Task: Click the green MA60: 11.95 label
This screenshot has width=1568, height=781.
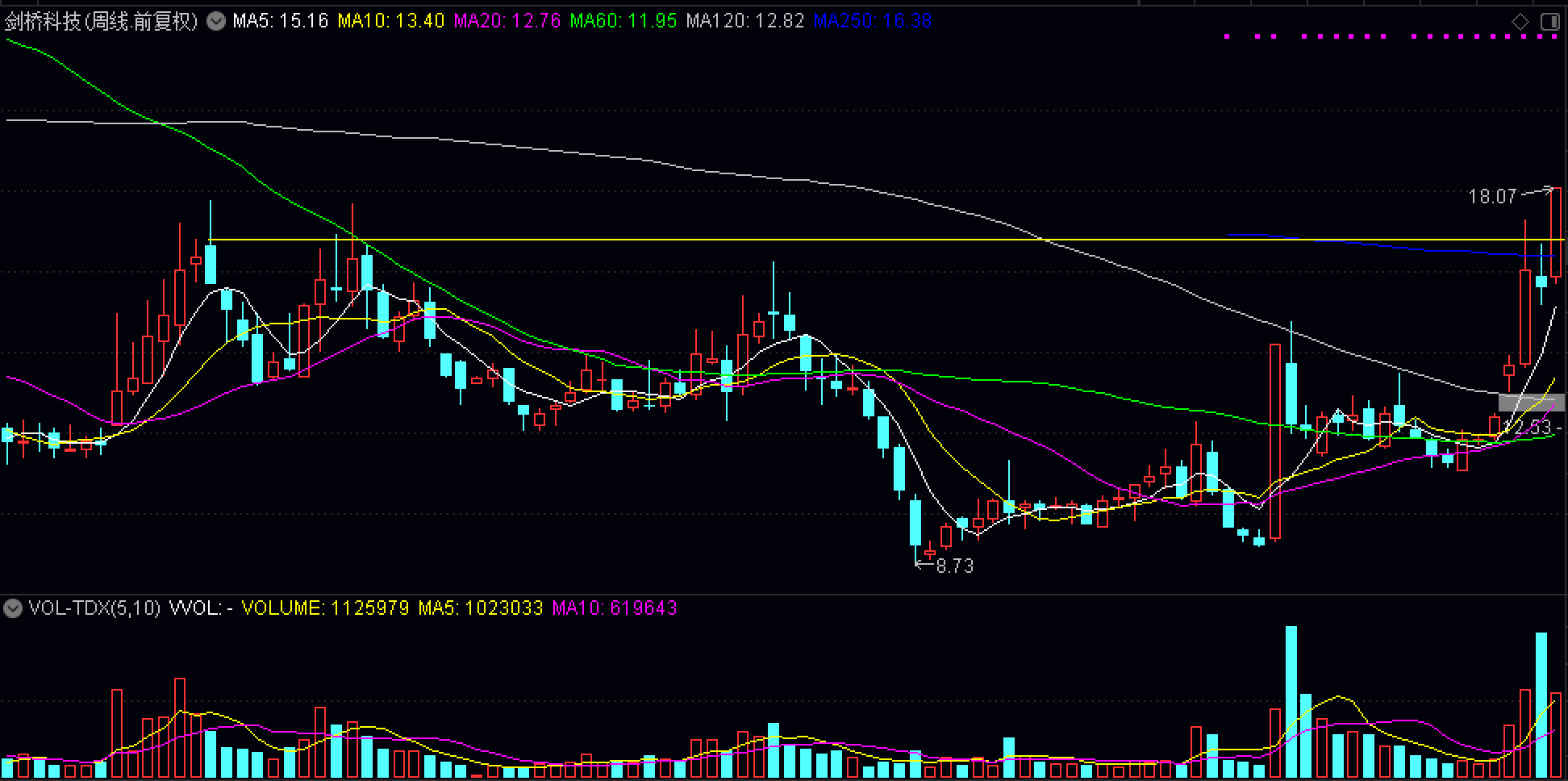Action: (x=623, y=21)
